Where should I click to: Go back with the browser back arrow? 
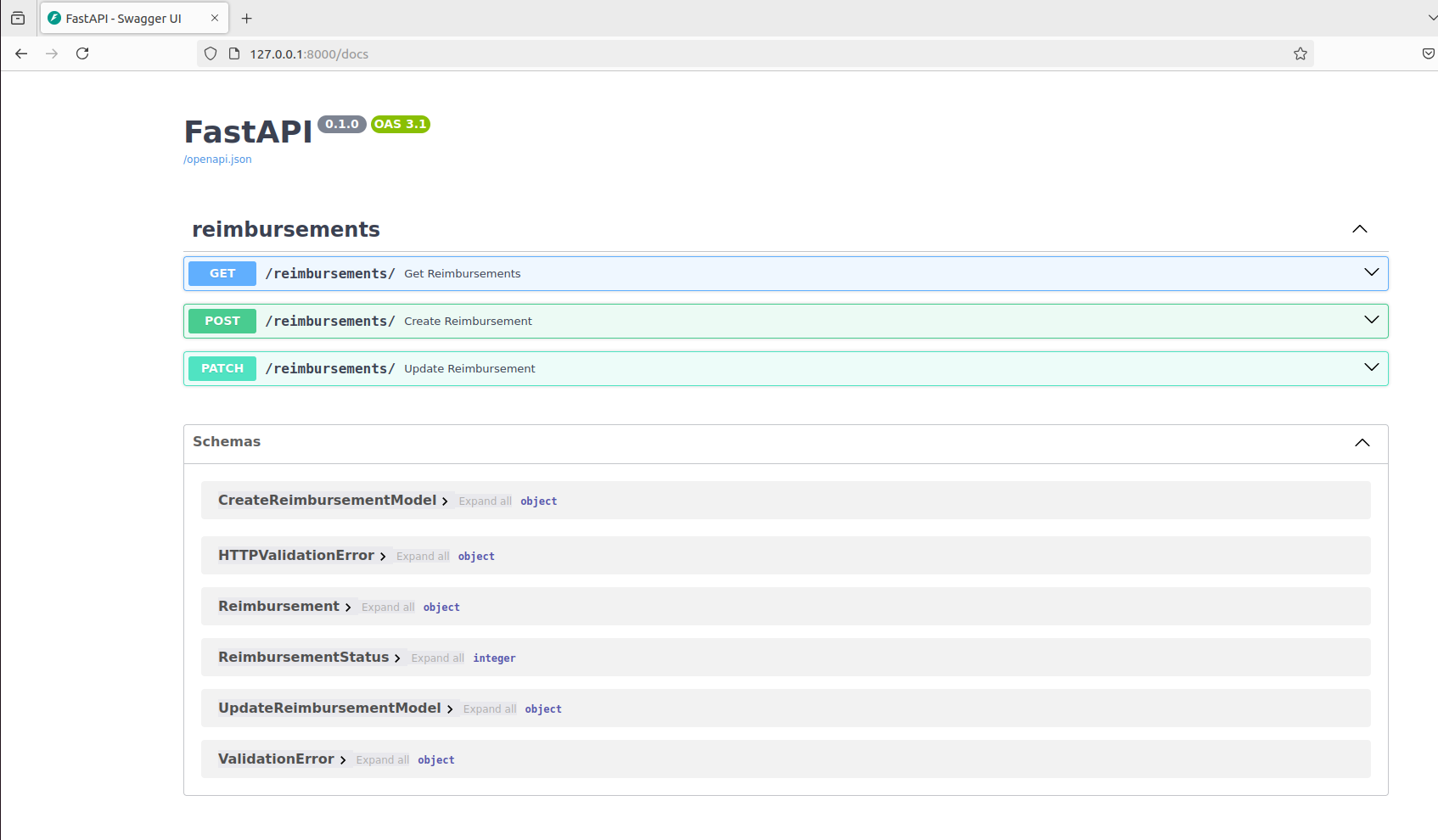coord(21,53)
